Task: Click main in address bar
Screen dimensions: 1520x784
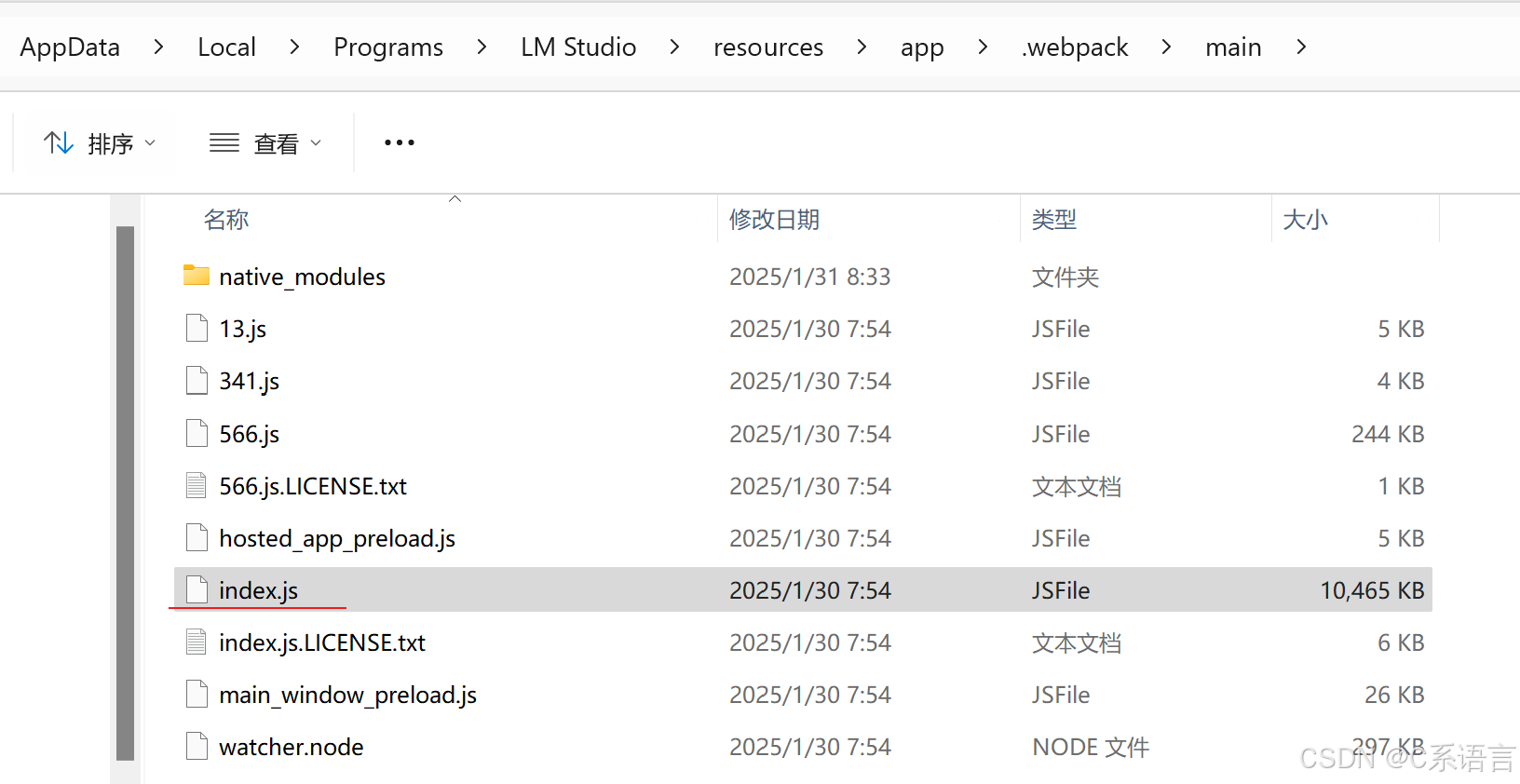Action: coord(1233,47)
